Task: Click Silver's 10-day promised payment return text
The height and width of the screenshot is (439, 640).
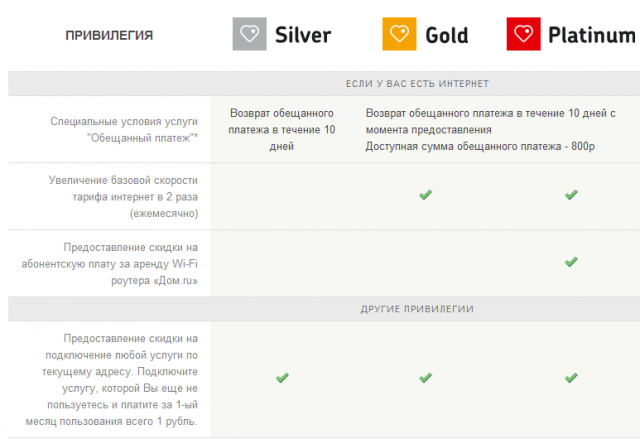Action: (x=282, y=130)
